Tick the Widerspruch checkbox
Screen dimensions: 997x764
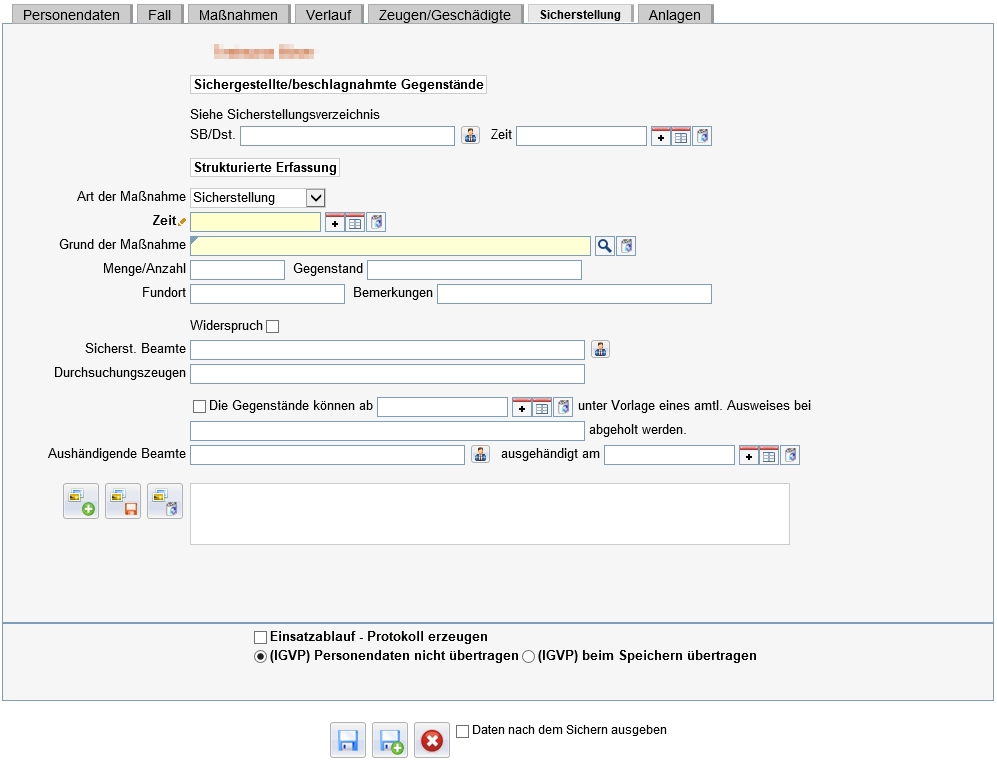pyautogui.click(x=273, y=327)
